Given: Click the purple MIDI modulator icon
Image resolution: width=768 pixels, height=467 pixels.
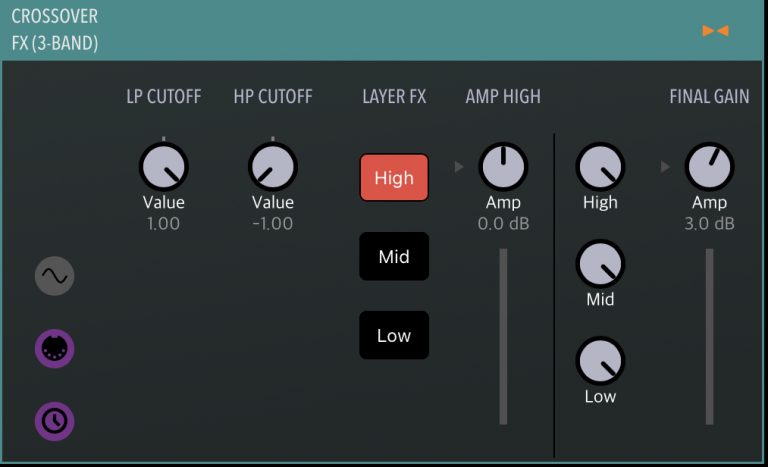Looking at the screenshot, I should 54,348.
